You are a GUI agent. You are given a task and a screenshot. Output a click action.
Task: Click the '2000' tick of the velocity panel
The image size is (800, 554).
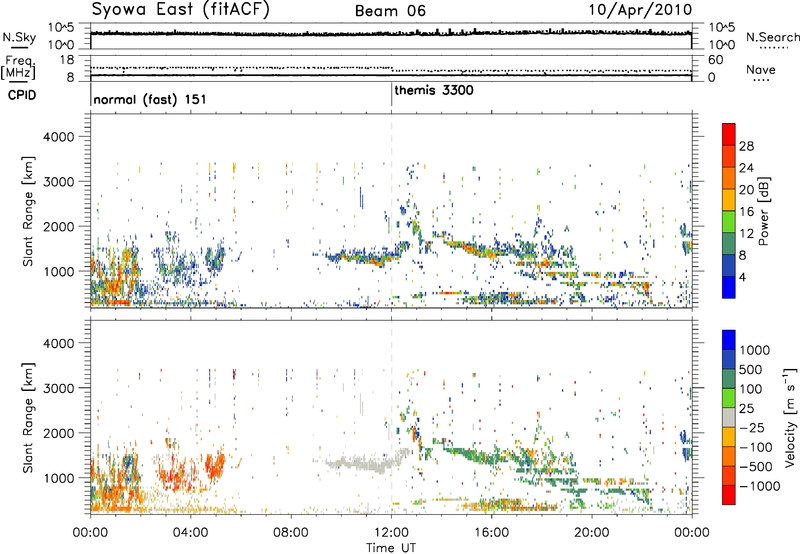click(x=59, y=433)
